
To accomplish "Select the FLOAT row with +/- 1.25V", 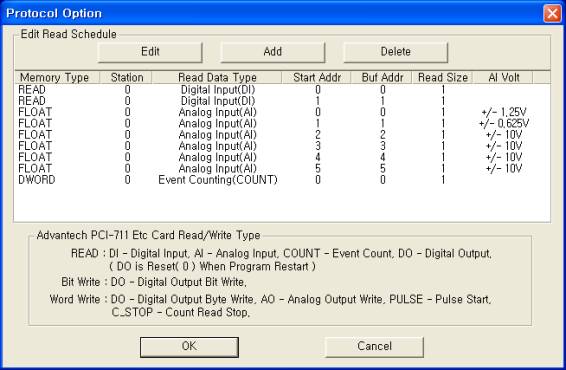I will [282, 112].
